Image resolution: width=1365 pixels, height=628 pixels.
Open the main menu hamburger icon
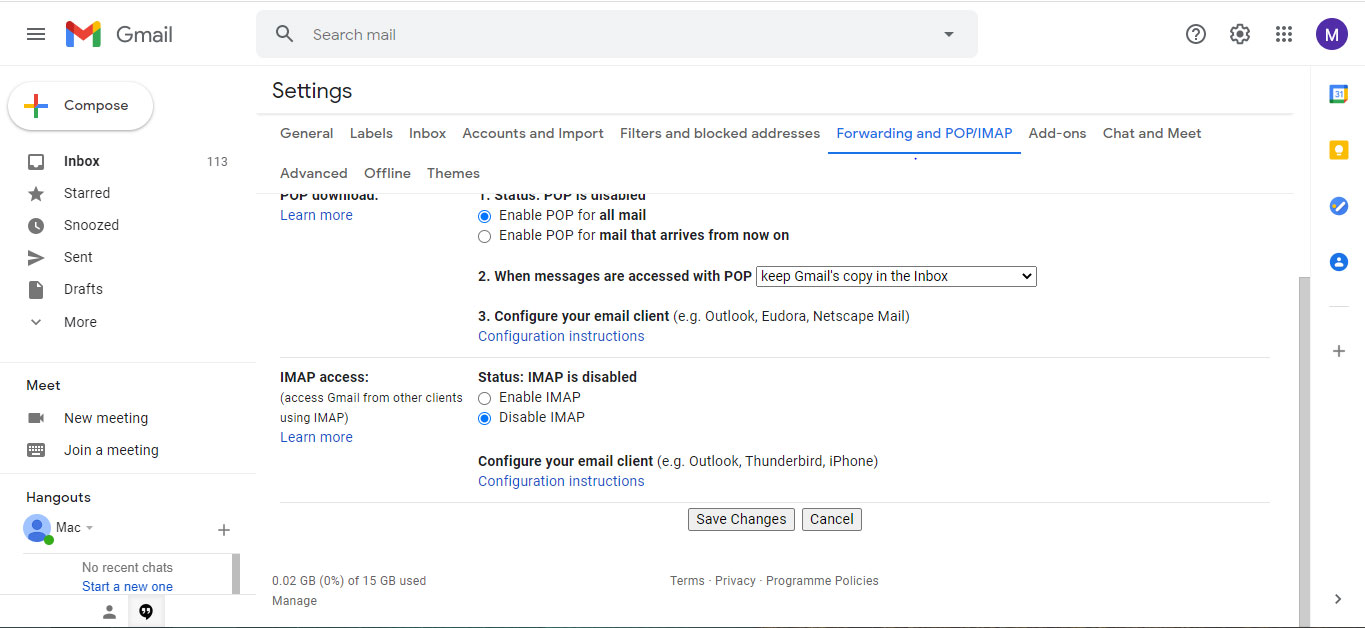[36, 34]
